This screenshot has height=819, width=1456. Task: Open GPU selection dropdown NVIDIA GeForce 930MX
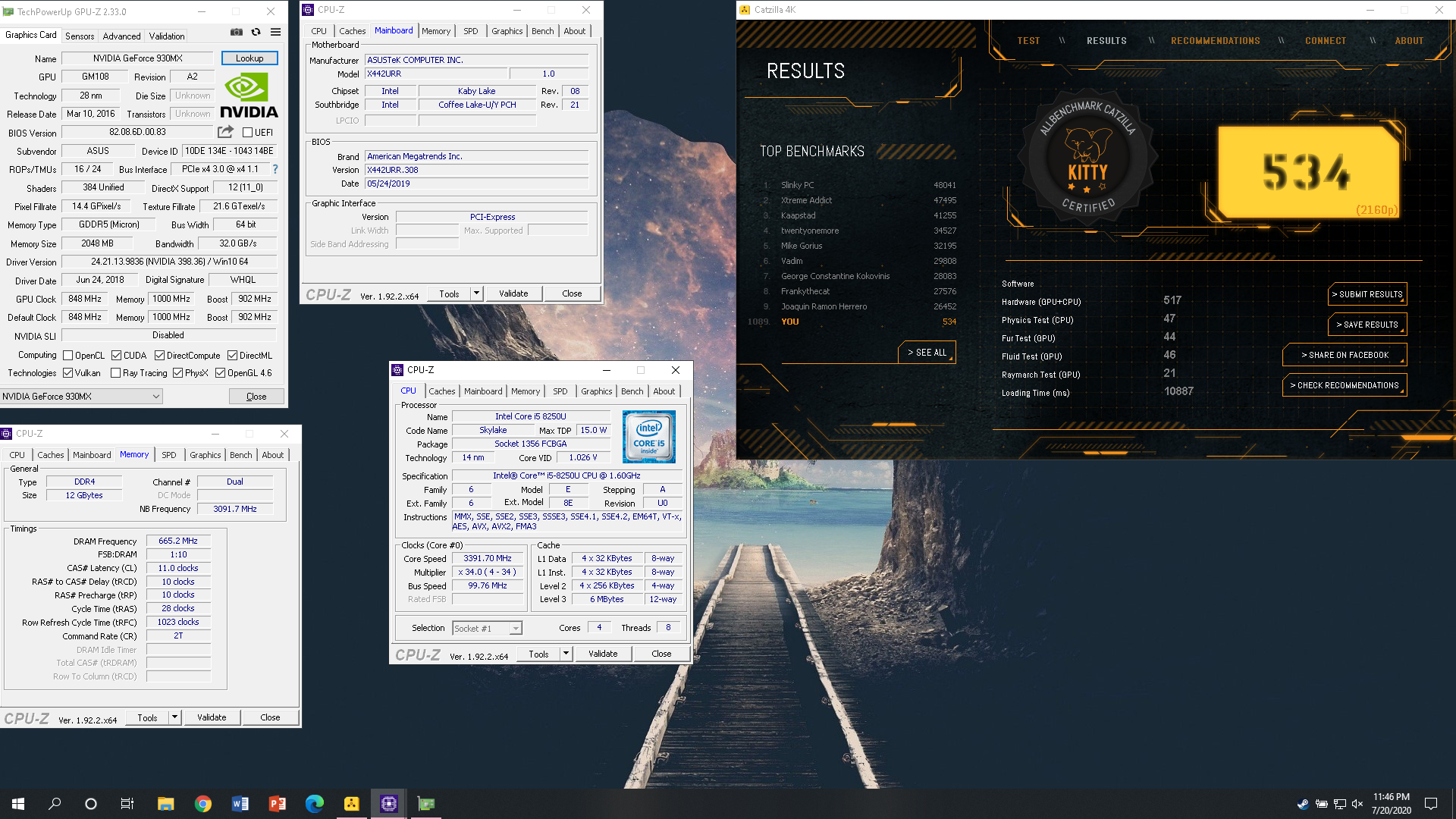point(81,396)
